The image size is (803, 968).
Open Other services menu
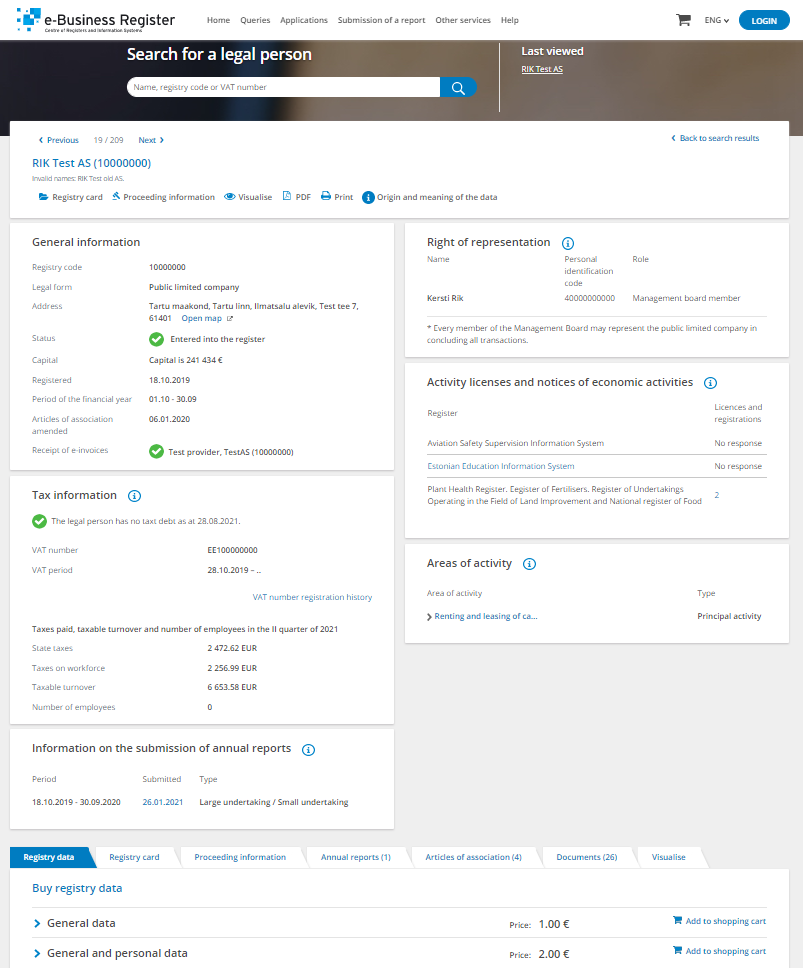463,20
